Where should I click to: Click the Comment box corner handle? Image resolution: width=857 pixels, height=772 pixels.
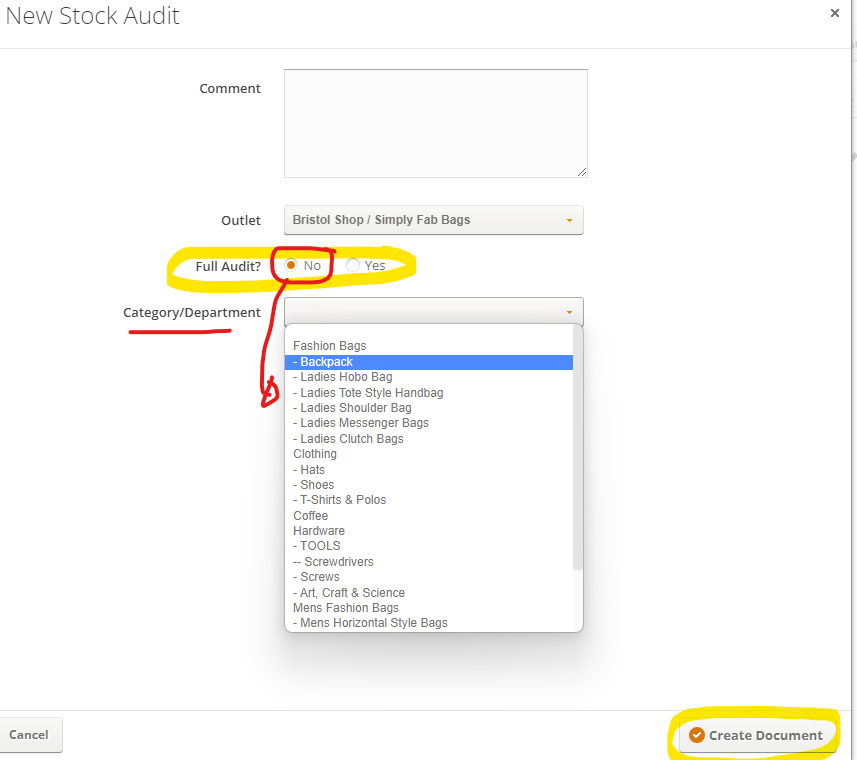coord(582,172)
